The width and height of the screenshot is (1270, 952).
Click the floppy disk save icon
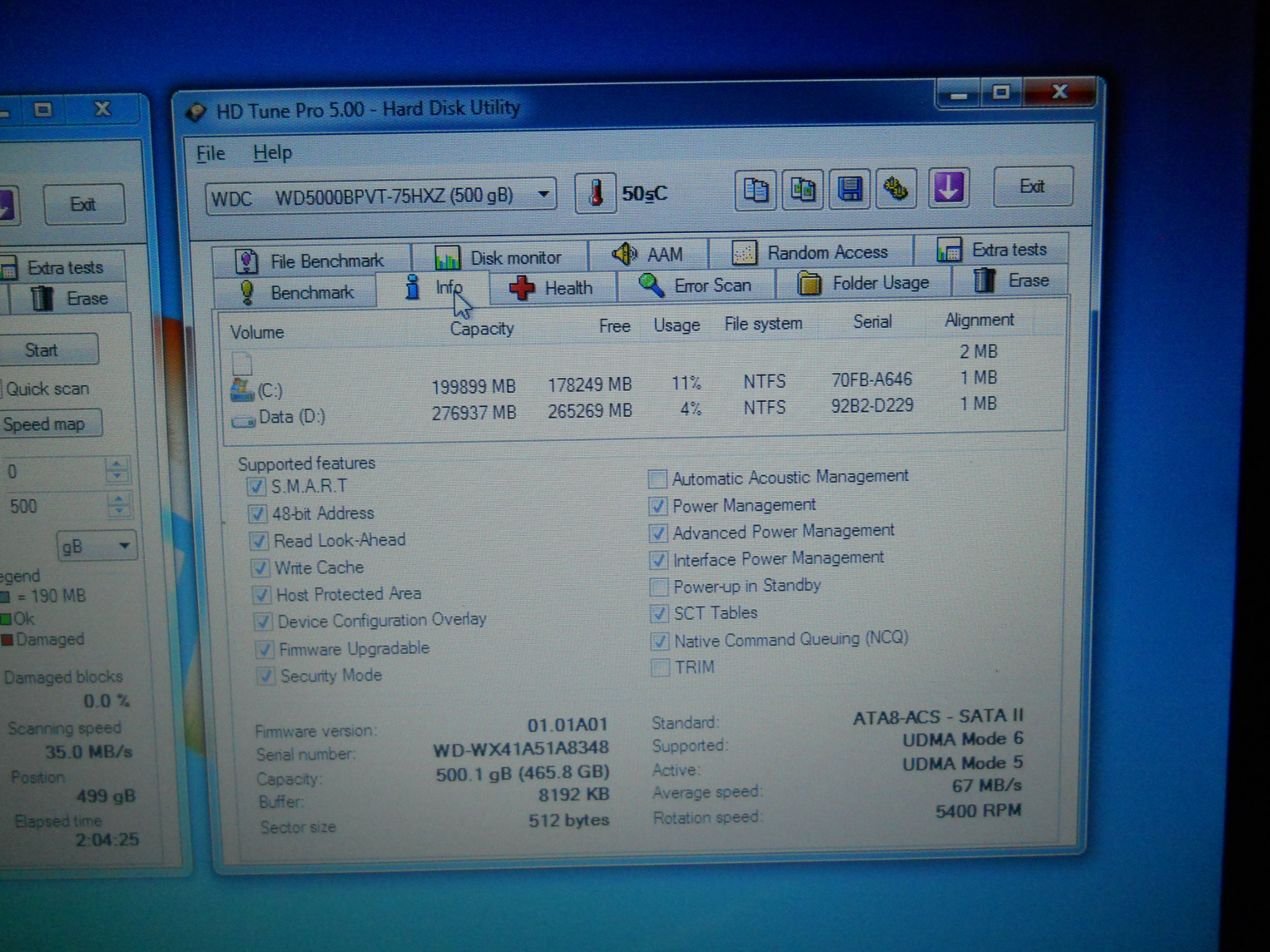pyautogui.click(x=850, y=189)
